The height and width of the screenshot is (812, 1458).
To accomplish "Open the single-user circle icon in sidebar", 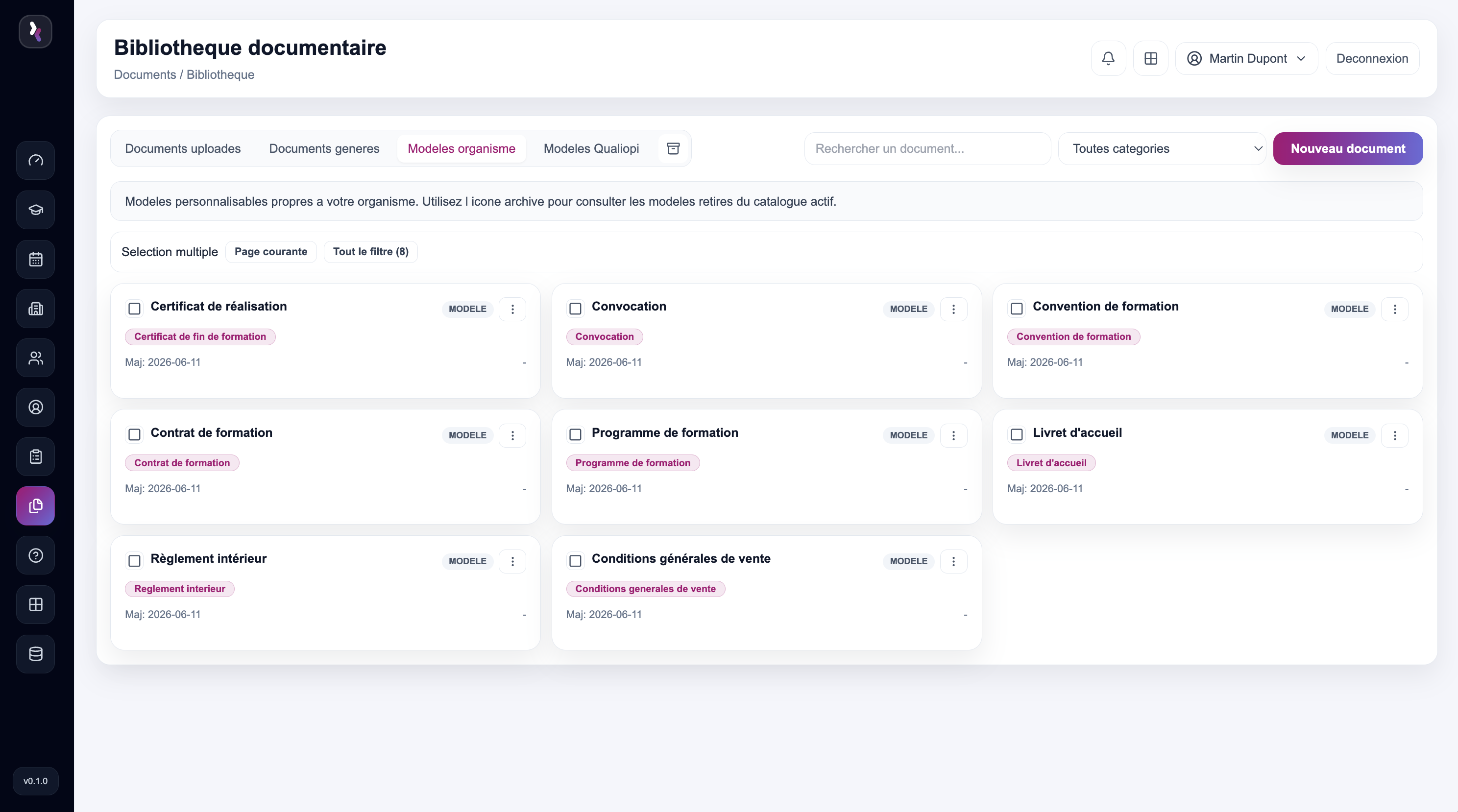I will pyautogui.click(x=36, y=407).
